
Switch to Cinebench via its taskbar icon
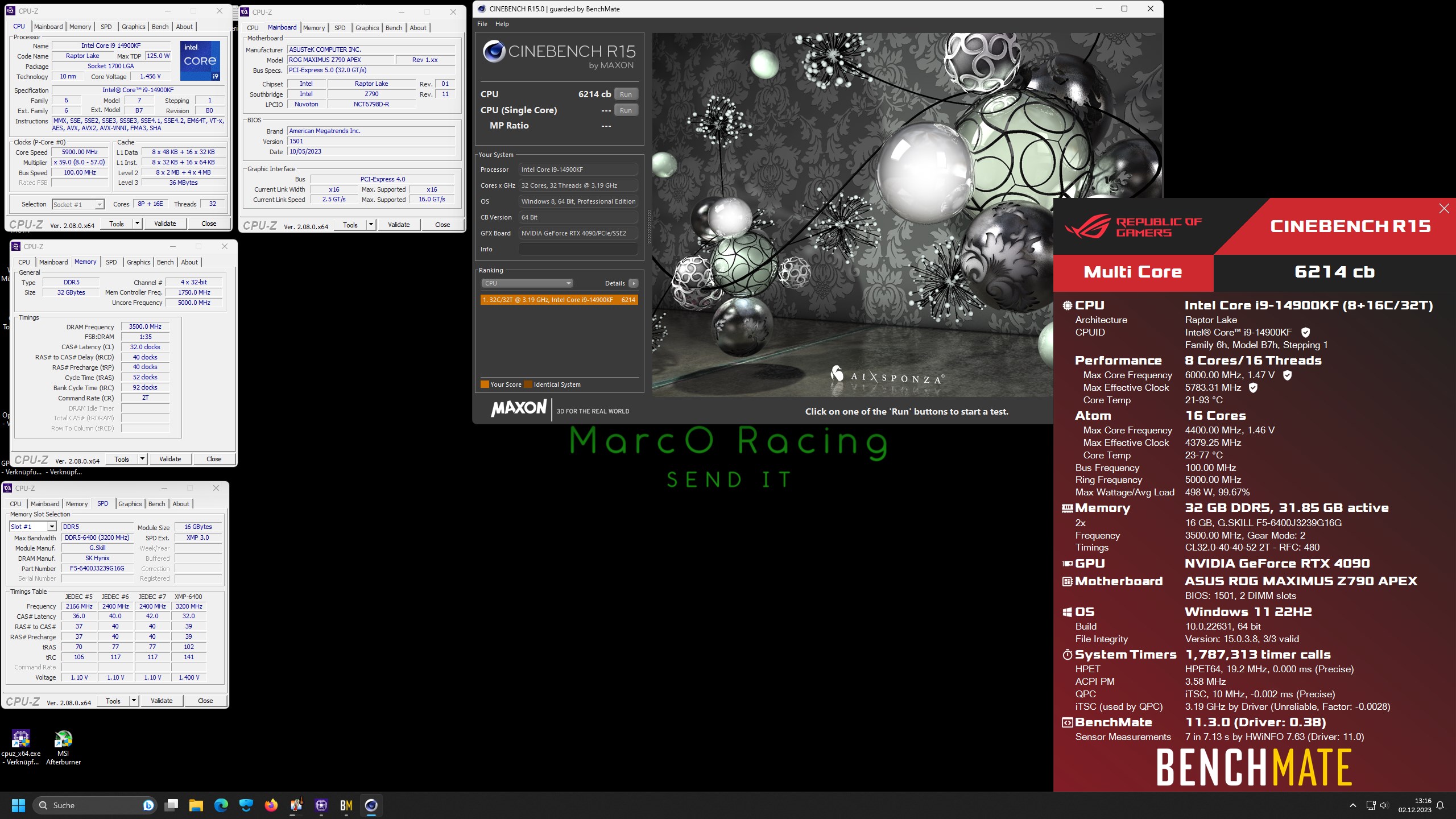pos(371,805)
